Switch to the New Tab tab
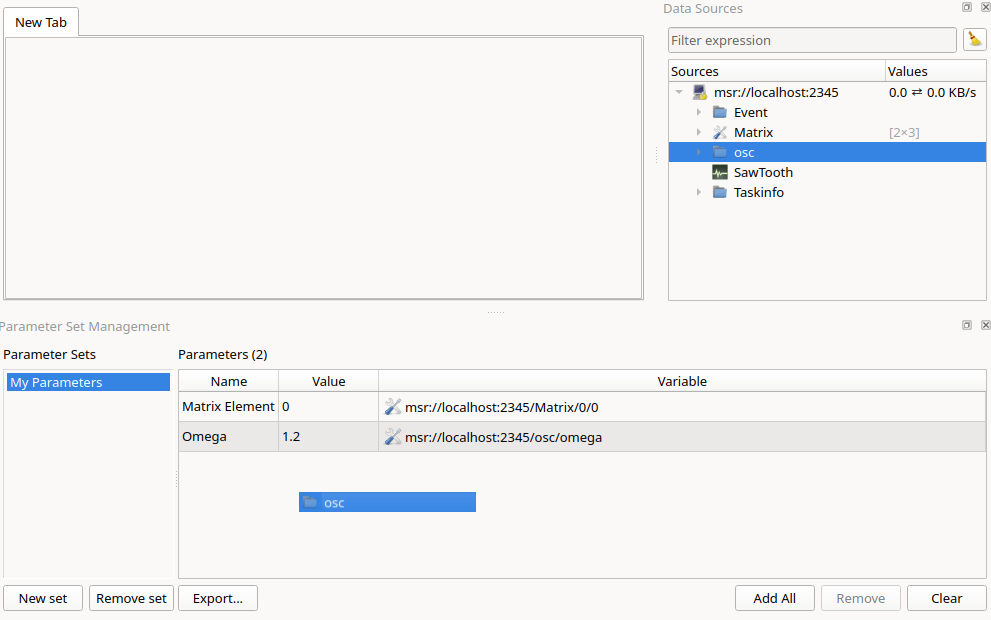 [x=41, y=22]
